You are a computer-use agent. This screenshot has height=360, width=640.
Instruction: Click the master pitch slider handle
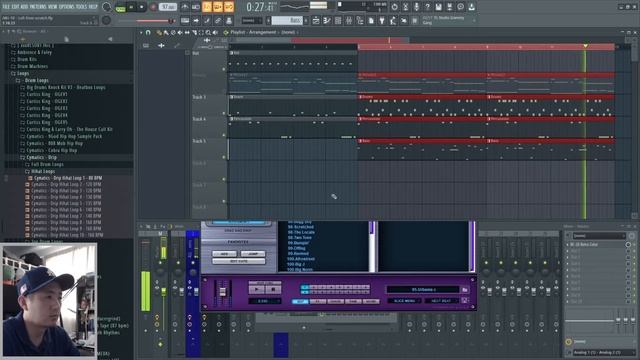click(171, 20)
